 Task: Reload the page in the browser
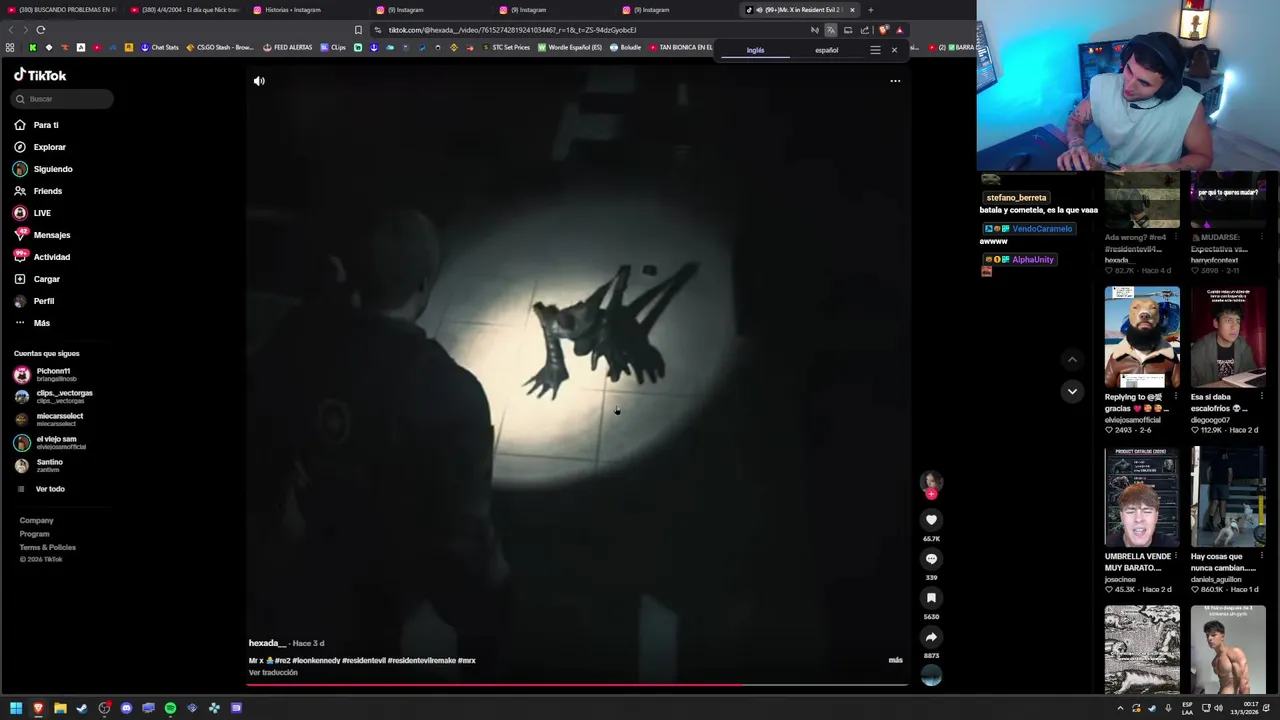pos(40,30)
